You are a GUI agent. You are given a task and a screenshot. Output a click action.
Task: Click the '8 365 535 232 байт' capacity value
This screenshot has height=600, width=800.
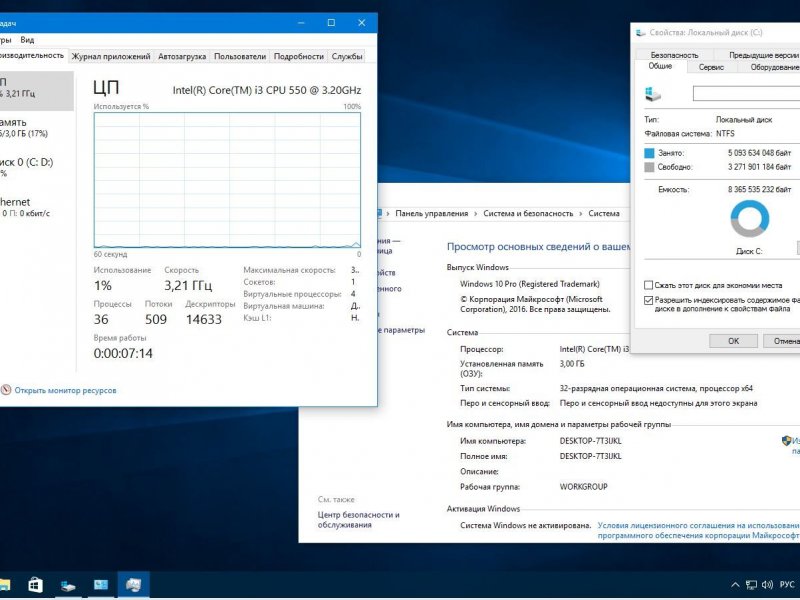[759, 189]
